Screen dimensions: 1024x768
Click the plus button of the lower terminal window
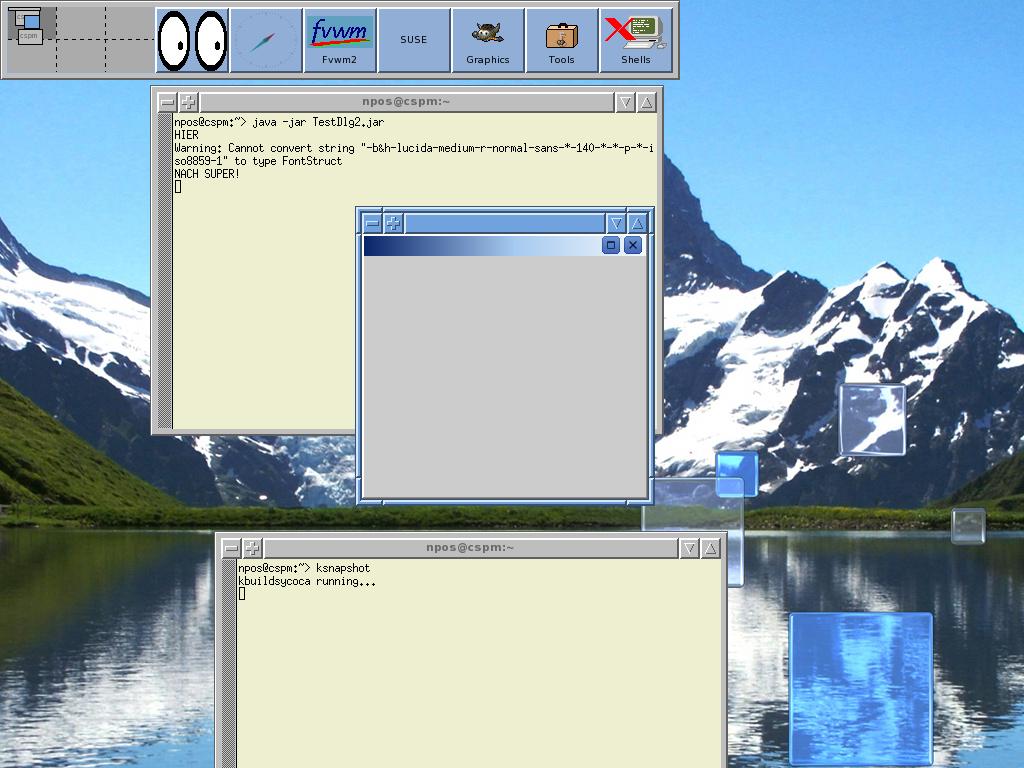[x=252, y=549]
